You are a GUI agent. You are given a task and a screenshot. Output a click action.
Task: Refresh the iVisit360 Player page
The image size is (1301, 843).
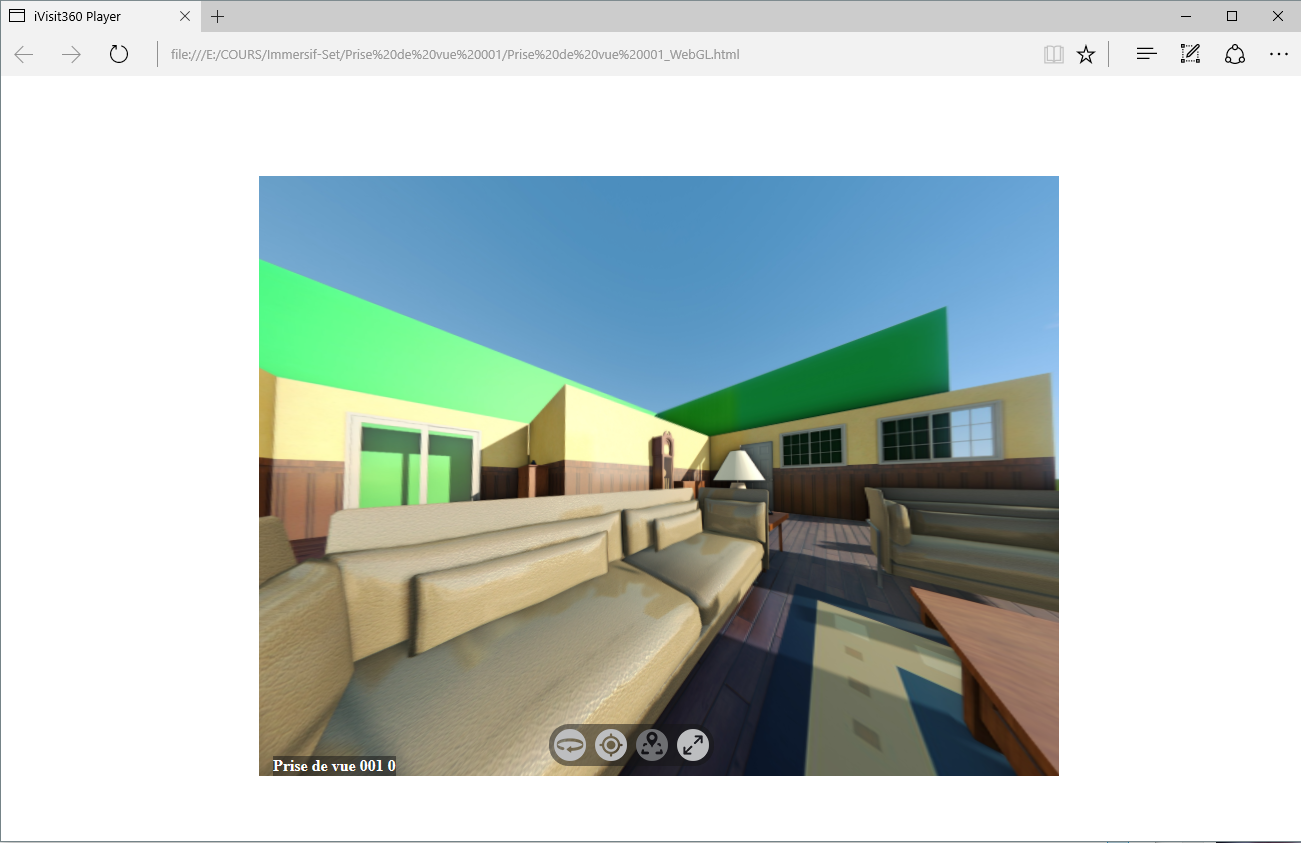(119, 54)
